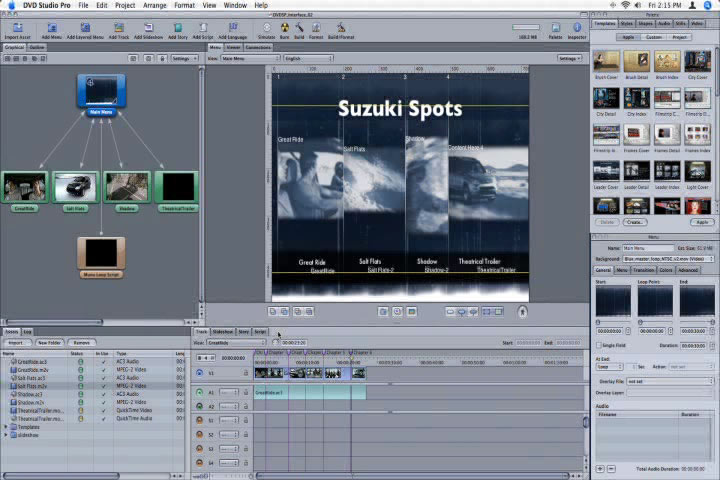Switch to the Outline tab
The image size is (720, 480).
pos(37,47)
